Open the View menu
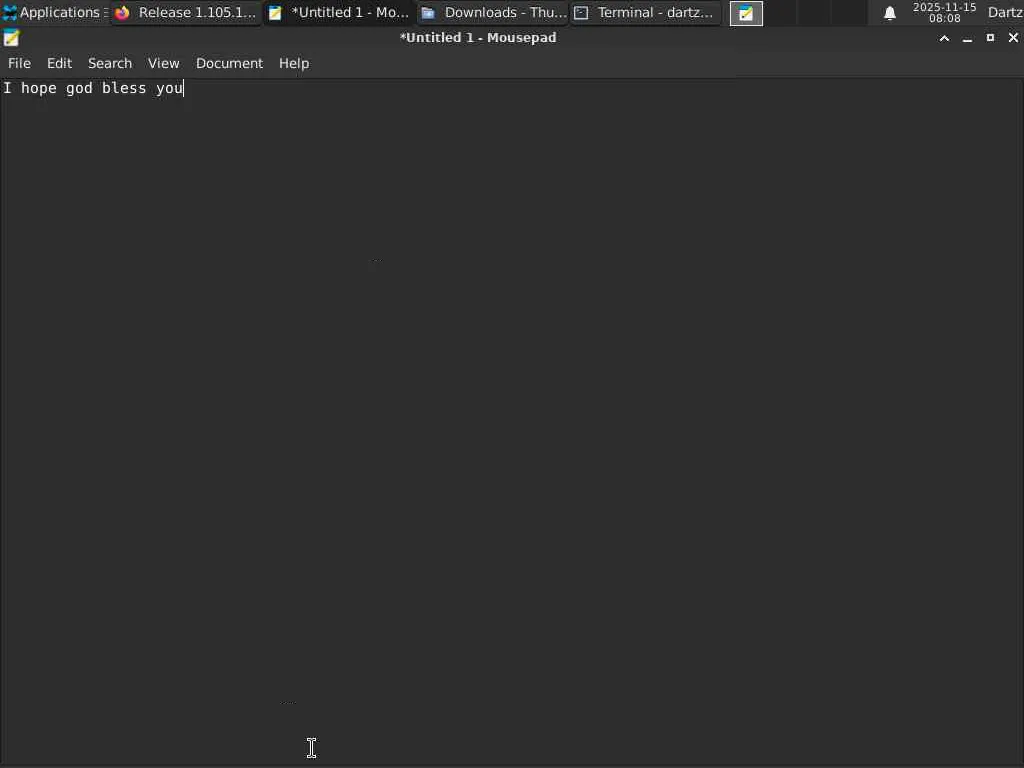Image resolution: width=1024 pixels, height=768 pixels. [163, 63]
